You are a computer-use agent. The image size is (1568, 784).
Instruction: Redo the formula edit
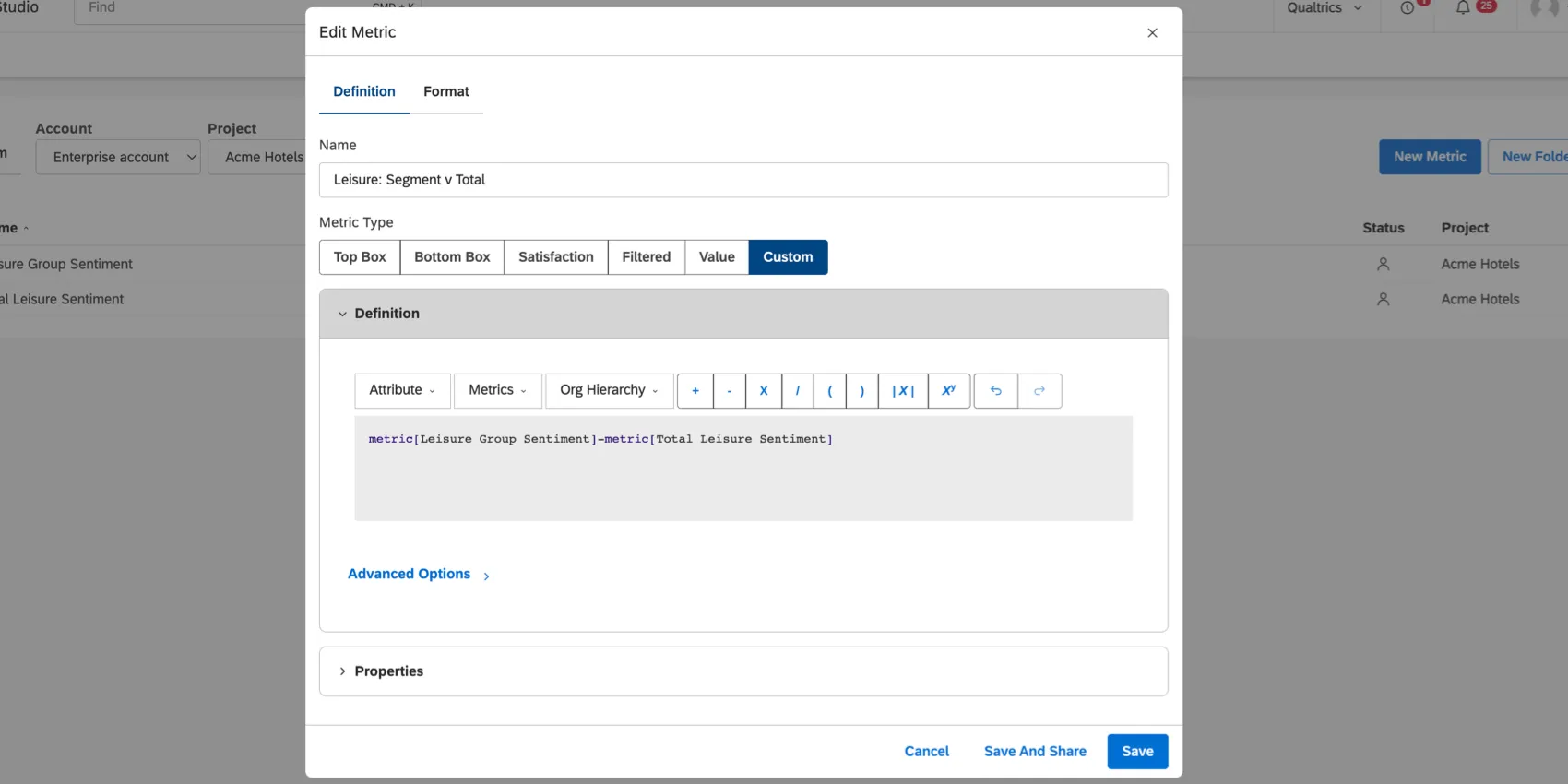pyautogui.click(x=1039, y=391)
